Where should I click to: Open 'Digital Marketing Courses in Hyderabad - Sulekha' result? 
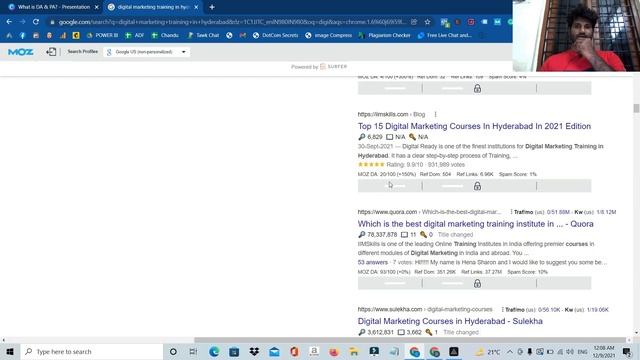click(x=450, y=321)
